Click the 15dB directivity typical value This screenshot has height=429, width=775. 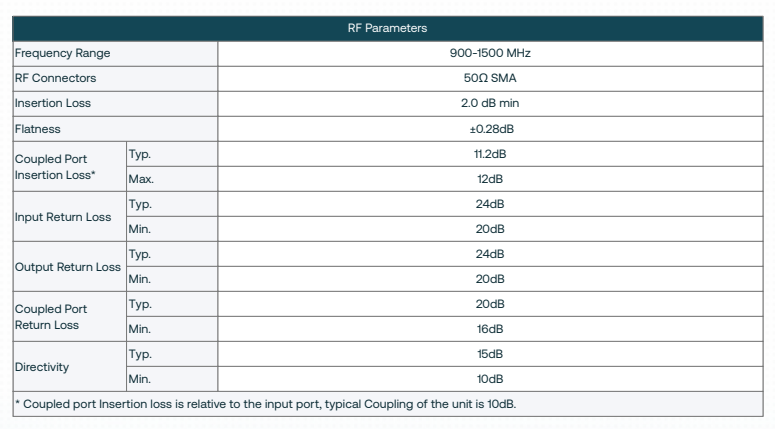[490, 354]
